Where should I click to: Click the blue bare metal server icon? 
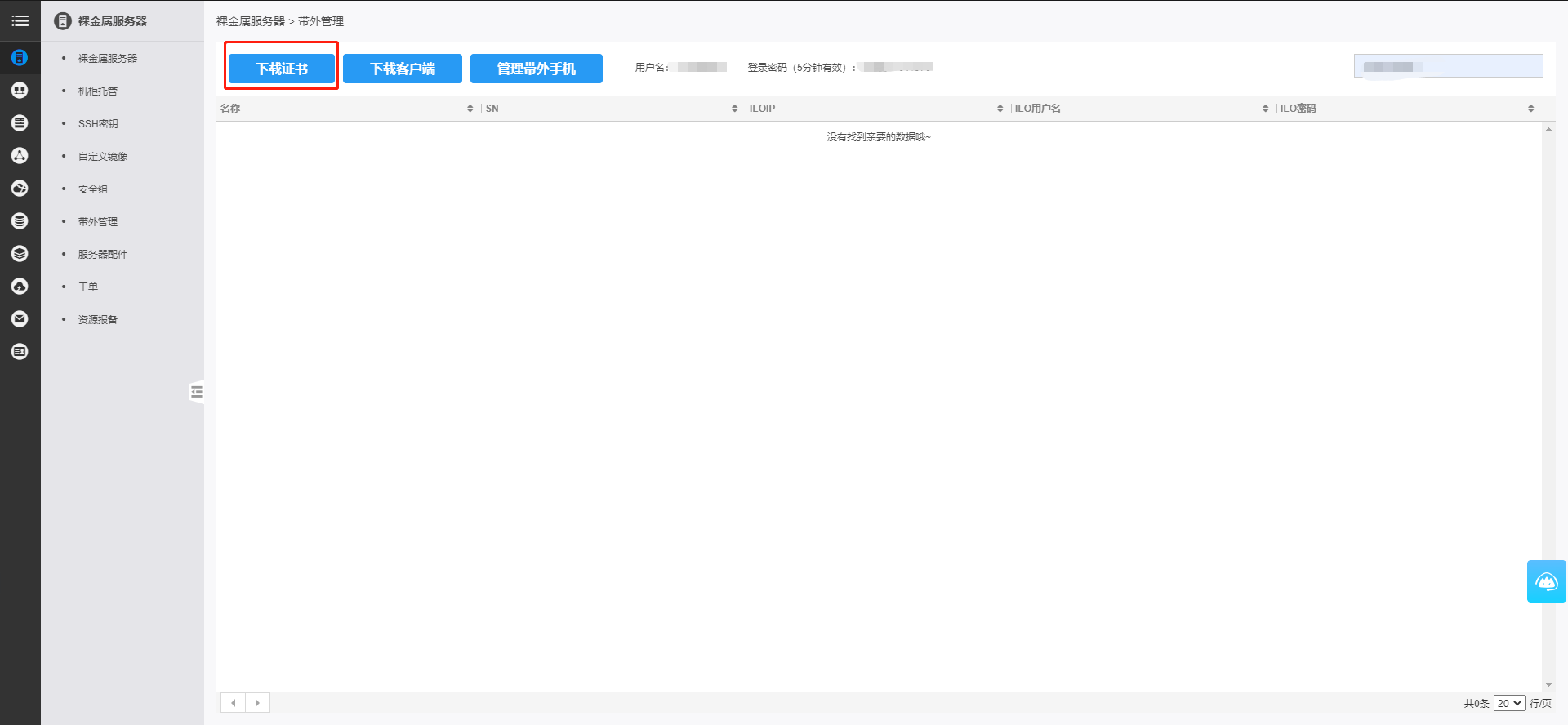coord(20,58)
